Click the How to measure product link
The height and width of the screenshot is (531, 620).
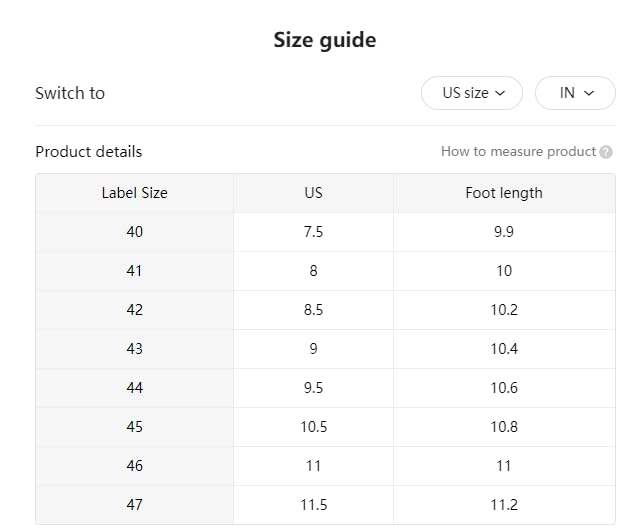518,152
